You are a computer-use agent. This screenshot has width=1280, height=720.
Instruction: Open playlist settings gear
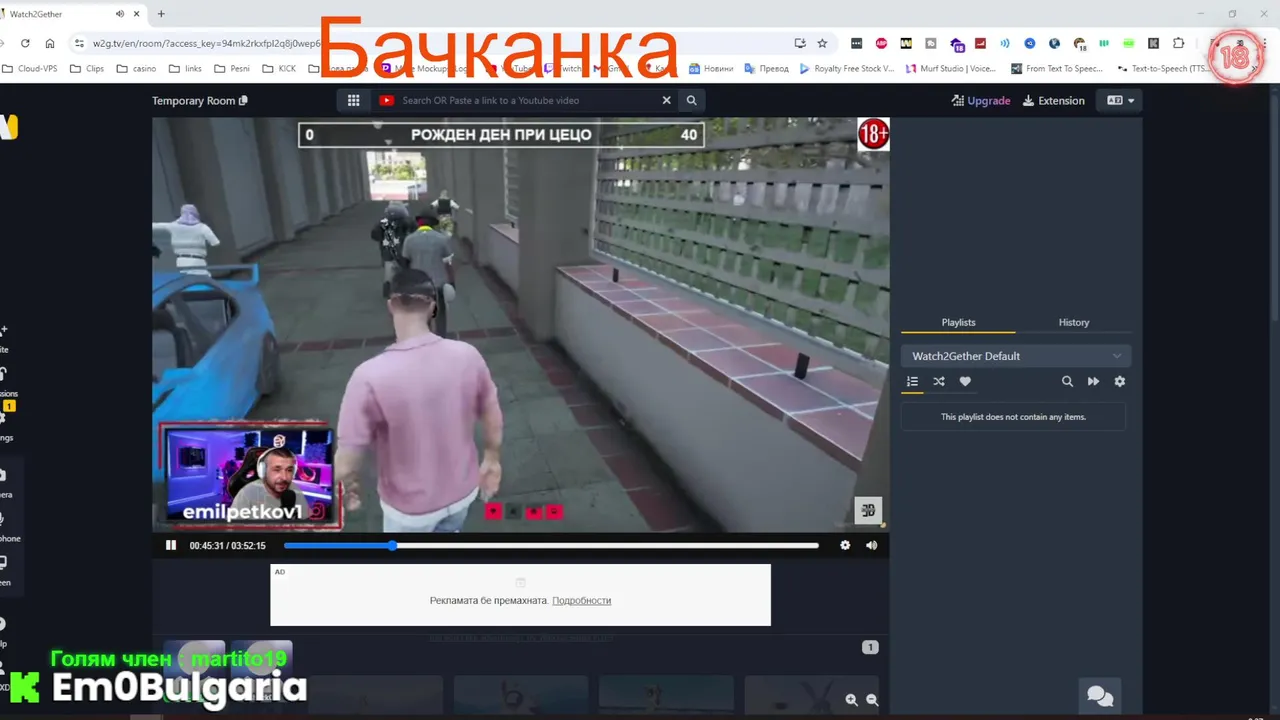1120,381
